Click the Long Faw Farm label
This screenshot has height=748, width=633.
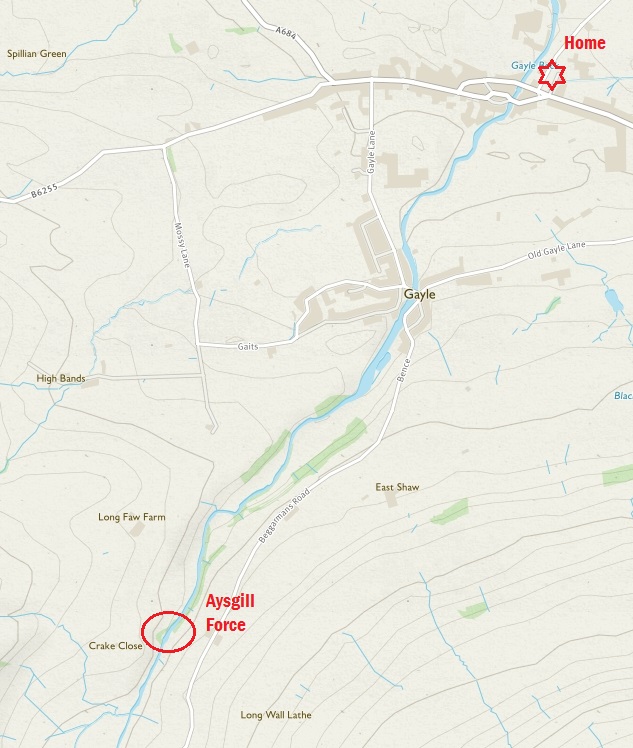point(132,517)
